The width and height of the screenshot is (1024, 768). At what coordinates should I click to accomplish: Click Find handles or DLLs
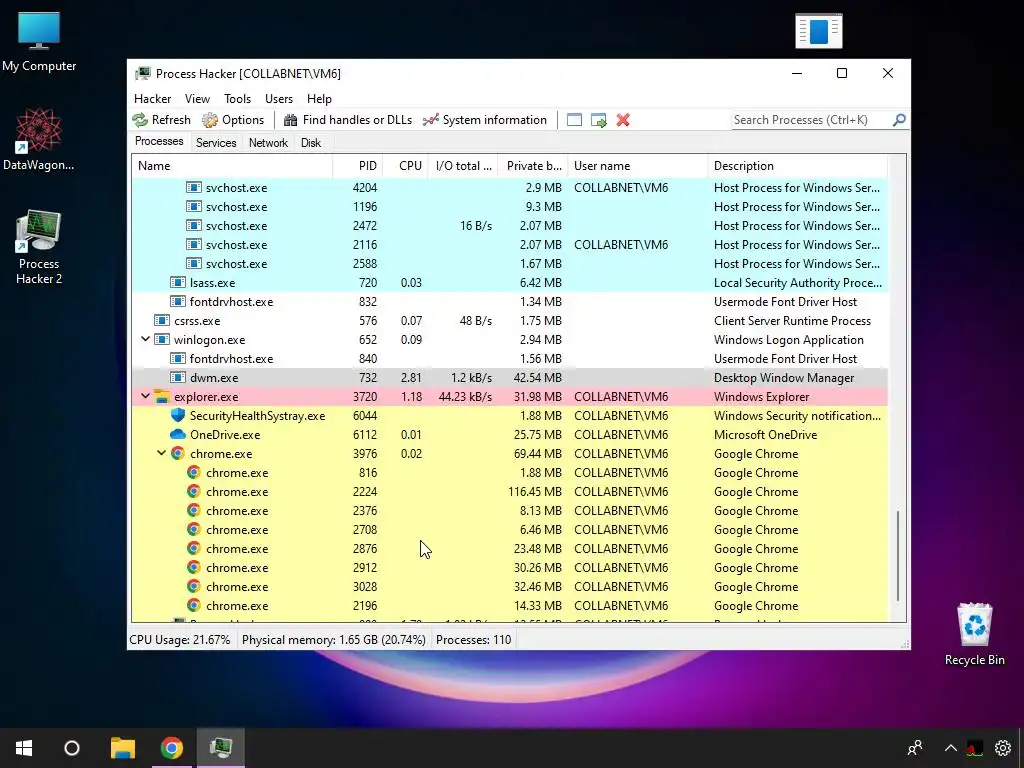348,120
